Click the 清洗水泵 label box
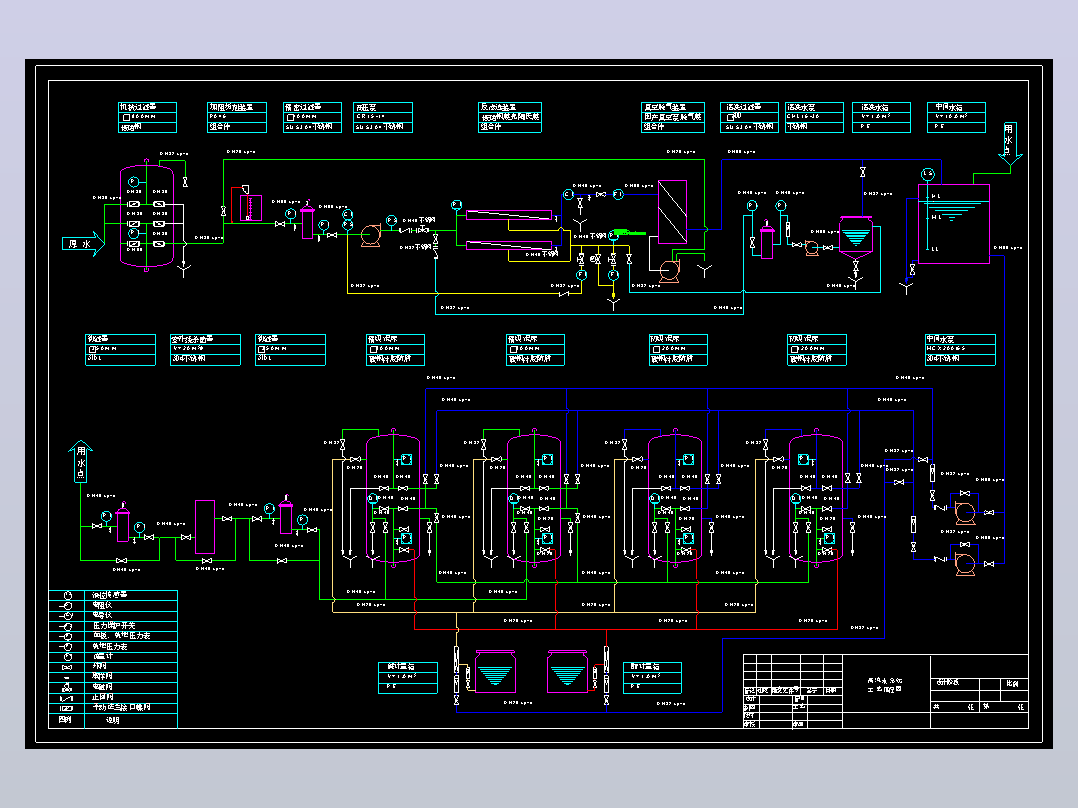1078x808 pixels. [814, 117]
